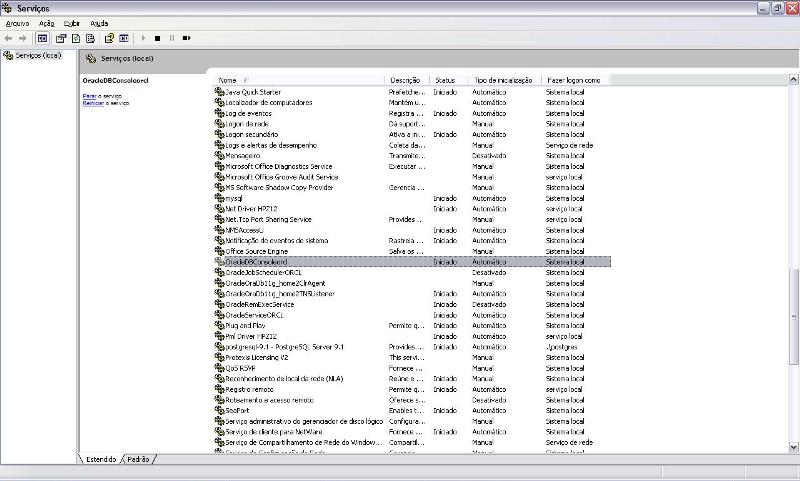Click the Restart service toolbar icon
This screenshot has width=800, height=481.
186,38
